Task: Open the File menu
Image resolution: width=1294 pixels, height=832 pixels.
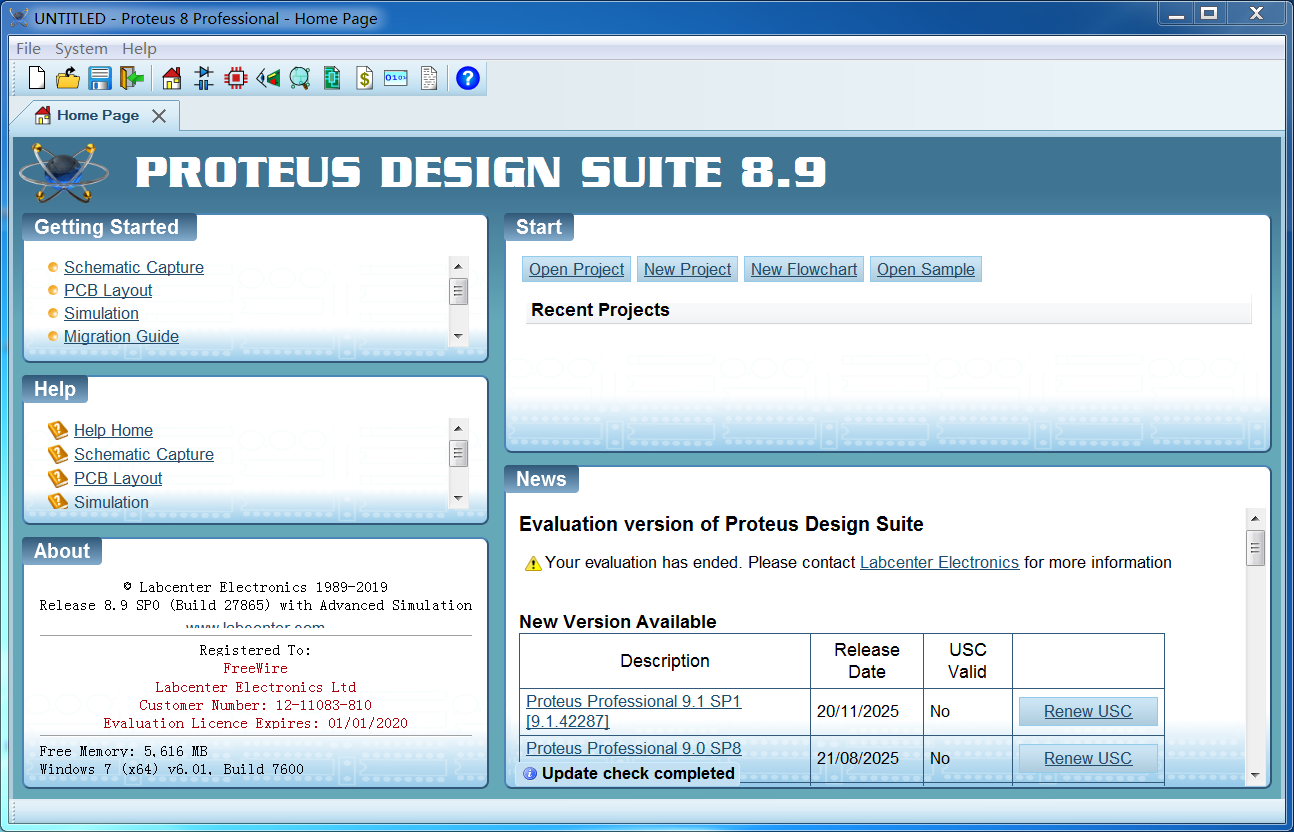Action: point(29,48)
